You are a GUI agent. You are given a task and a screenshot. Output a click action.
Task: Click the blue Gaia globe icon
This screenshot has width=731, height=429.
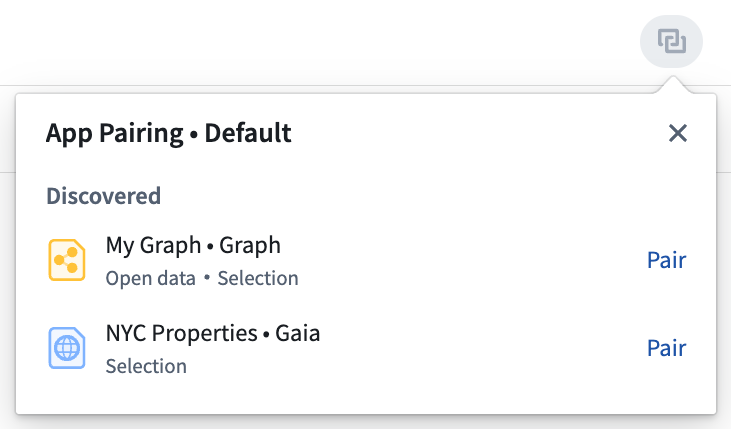point(67,348)
